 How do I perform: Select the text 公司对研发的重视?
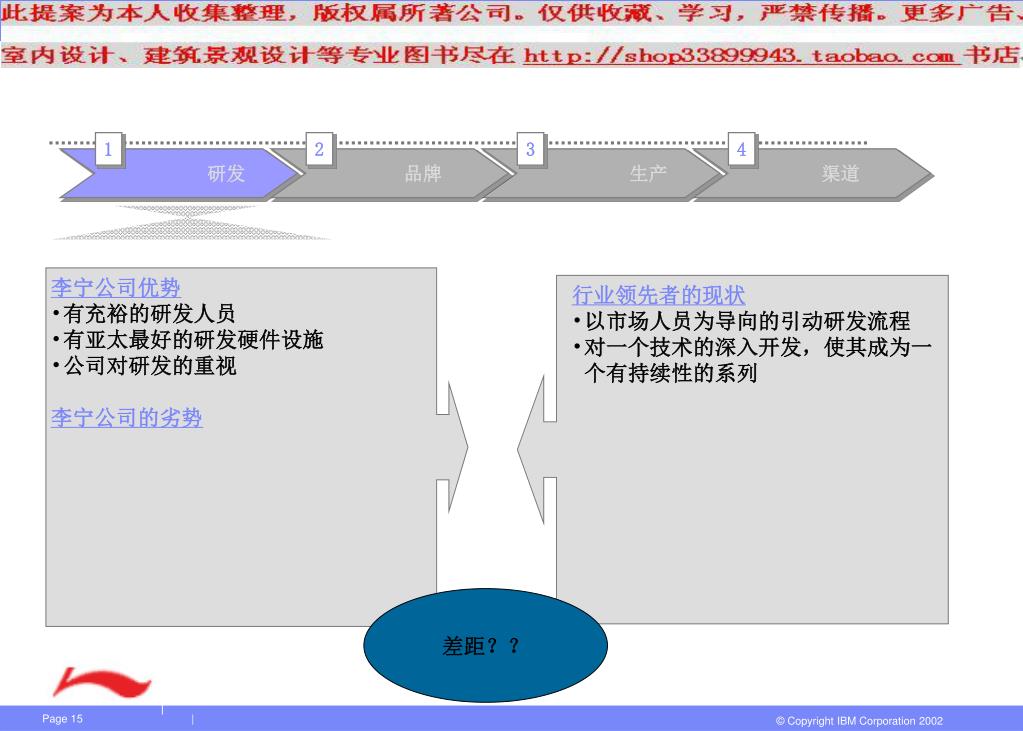pyautogui.click(x=149, y=366)
